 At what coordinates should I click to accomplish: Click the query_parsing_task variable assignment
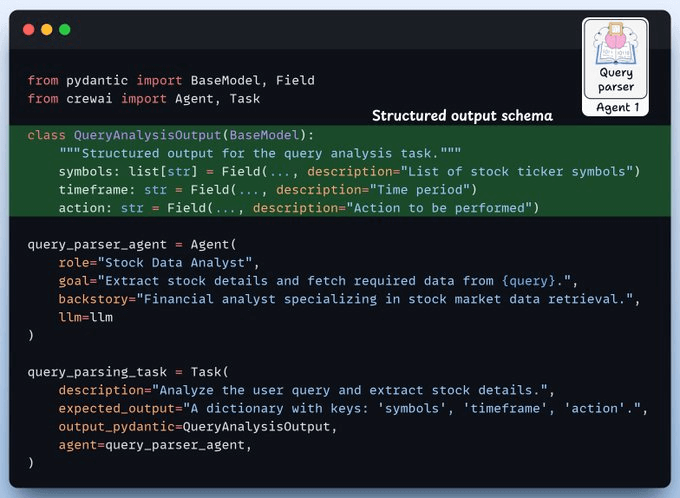point(114,371)
